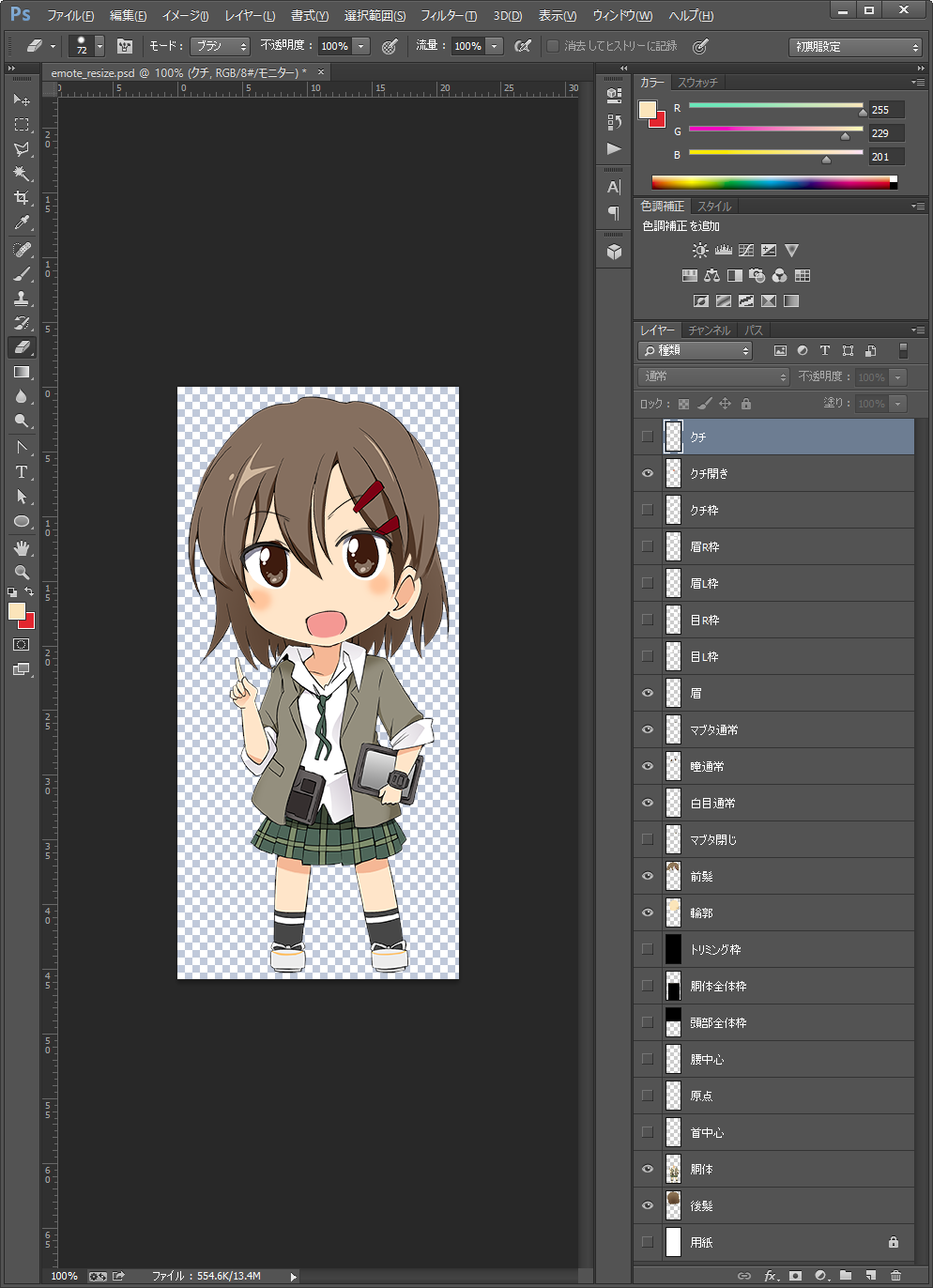Switch to the スウォッチ tab
The height and width of the screenshot is (1288, 933).
click(697, 83)
